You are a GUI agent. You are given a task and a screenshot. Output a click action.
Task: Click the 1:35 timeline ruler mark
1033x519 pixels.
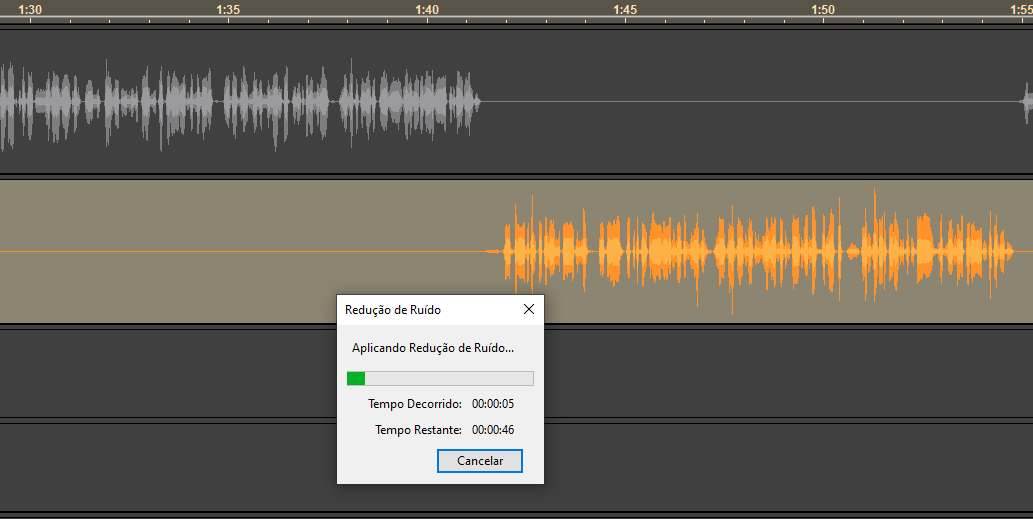pos(228,10)
